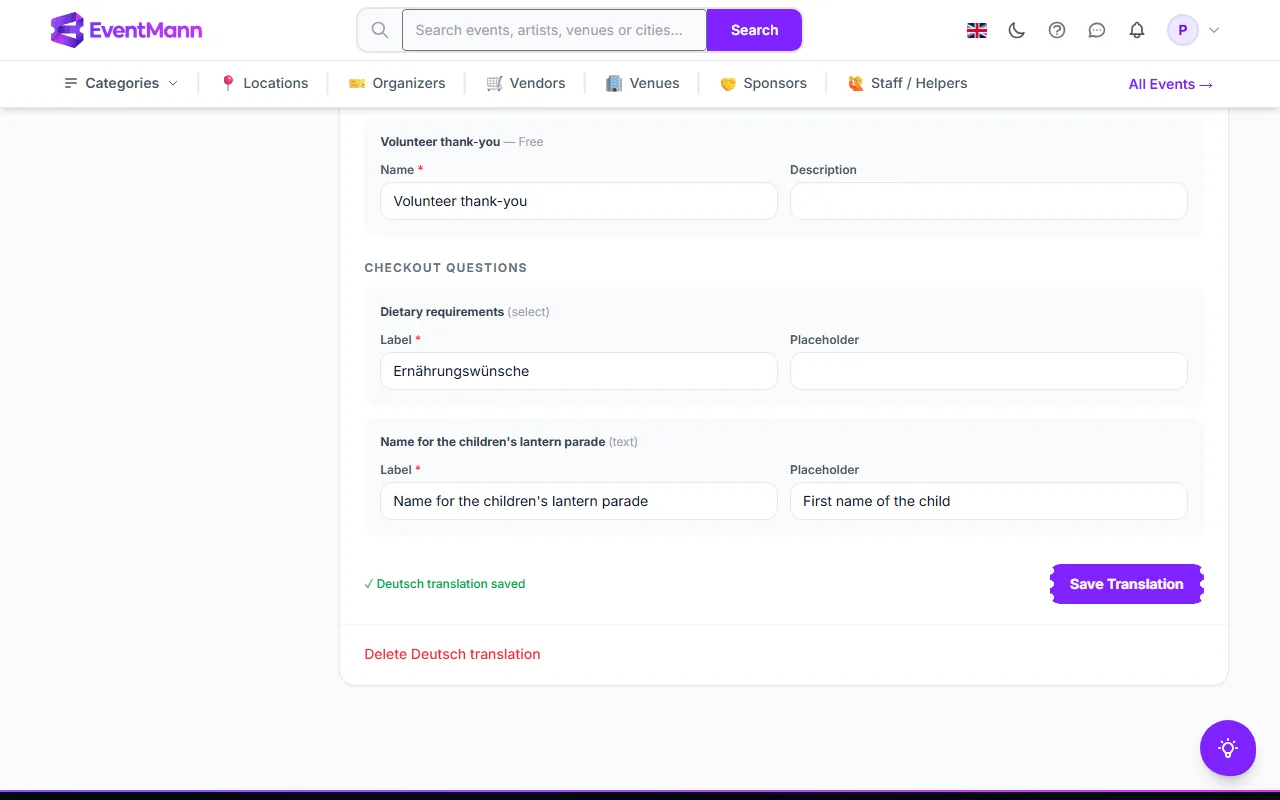Open the All Events link

click(x=1171, y=84)
